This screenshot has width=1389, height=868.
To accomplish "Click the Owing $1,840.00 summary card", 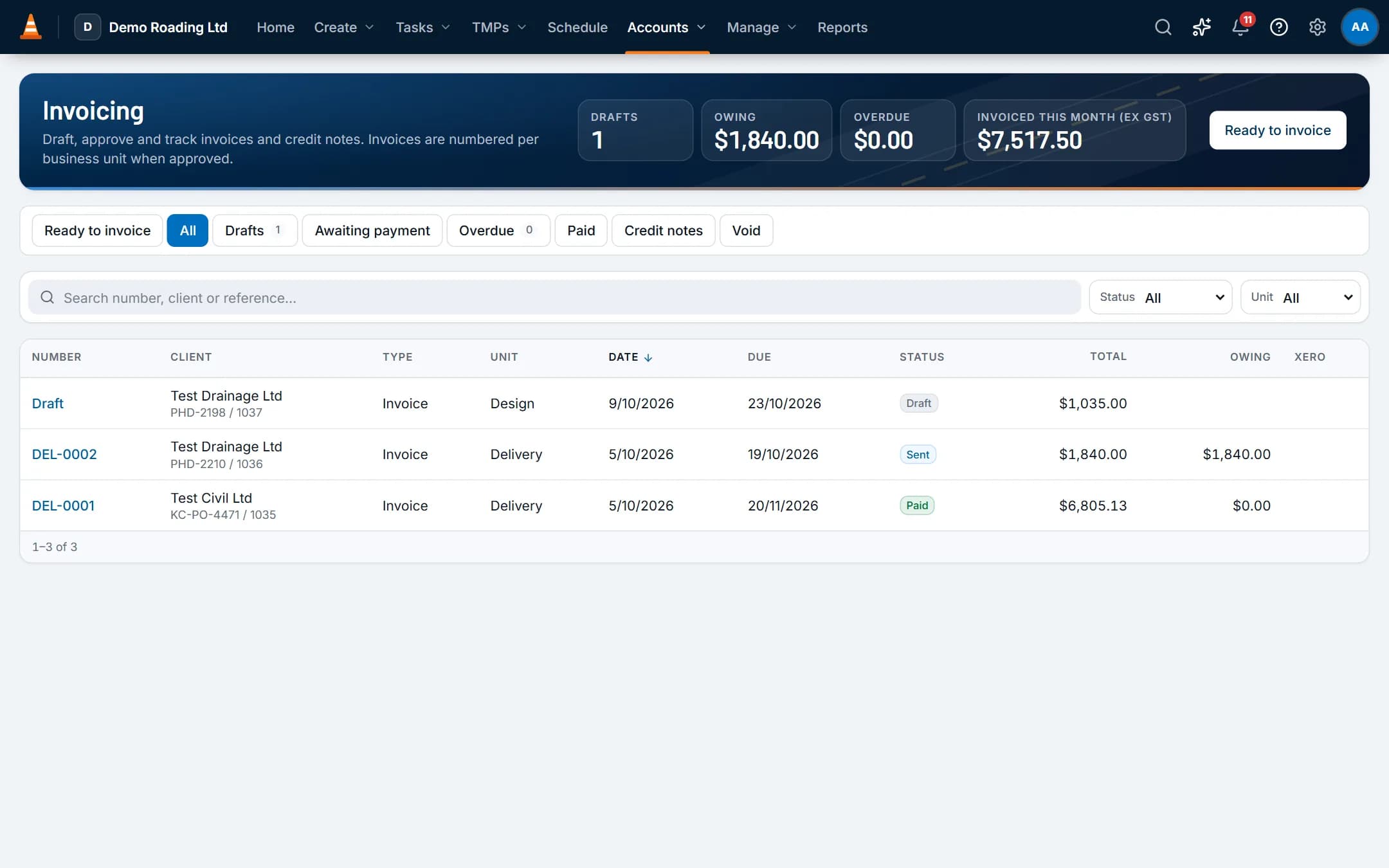I will click(x=766, y=130).
